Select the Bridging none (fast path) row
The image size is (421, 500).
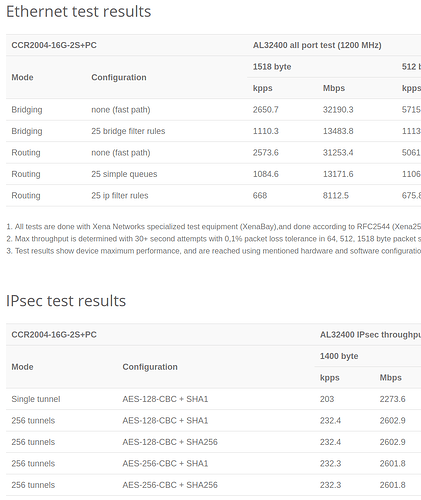point(213,110)
